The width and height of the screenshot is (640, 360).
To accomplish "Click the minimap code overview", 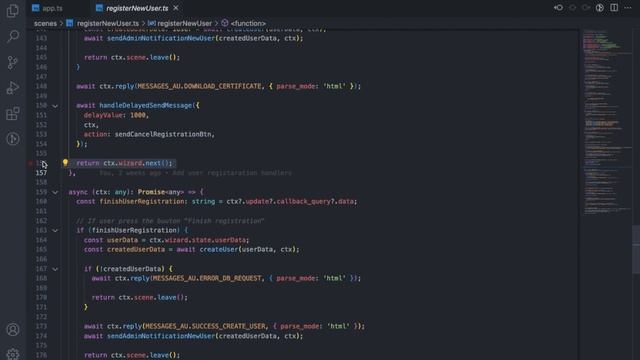I will click(x=606, y=122).
